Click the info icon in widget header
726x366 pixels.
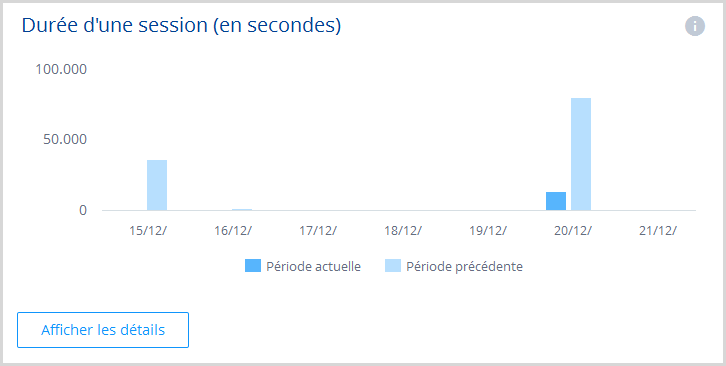[x=695, y=26]
